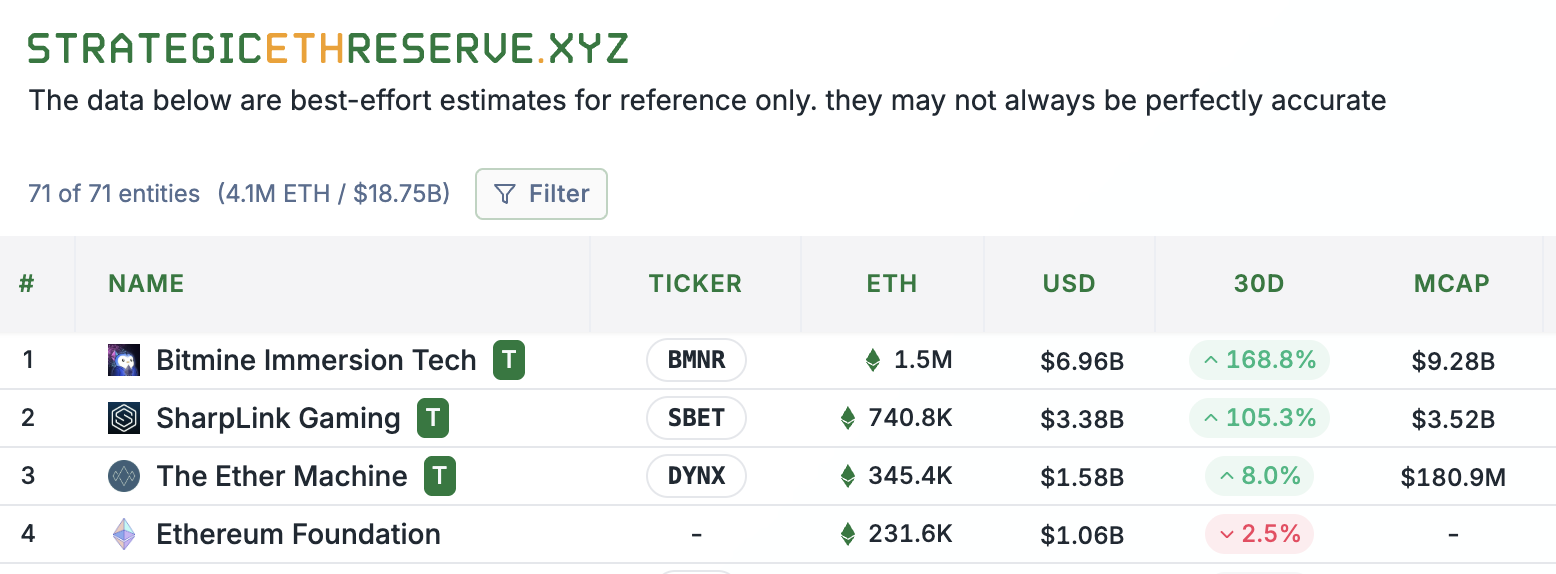1556x574 pixels.
Task: Open the Ethereum Foundation entity name
Action: click(298, 534)
